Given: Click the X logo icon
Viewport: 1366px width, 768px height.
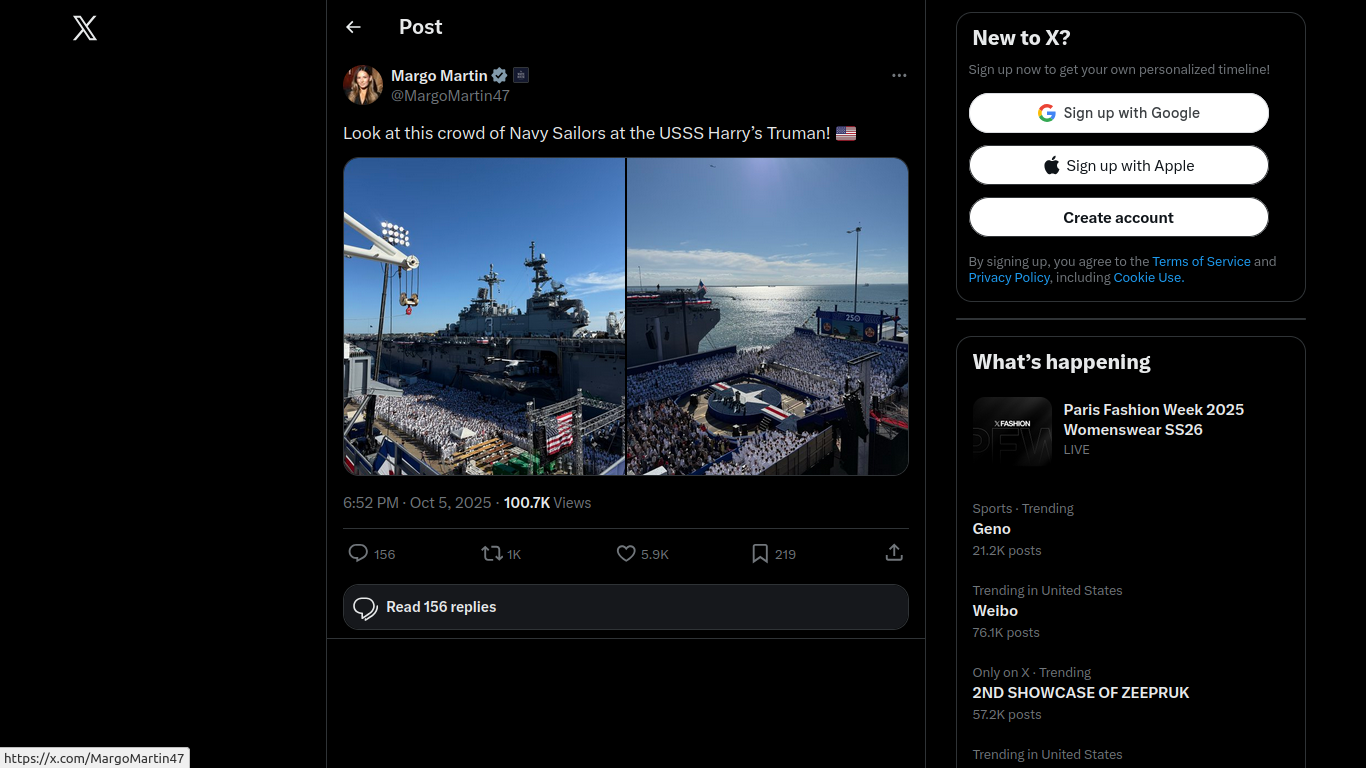Looking at the screenshot, I should tap(85, 28).
